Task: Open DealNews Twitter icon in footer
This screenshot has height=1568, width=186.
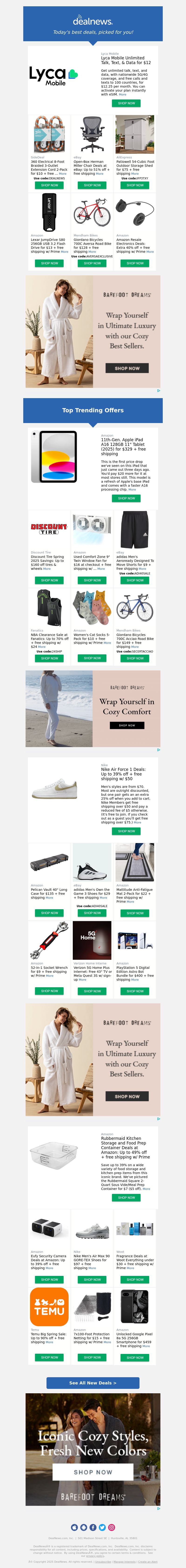Action: (102, 1527)
